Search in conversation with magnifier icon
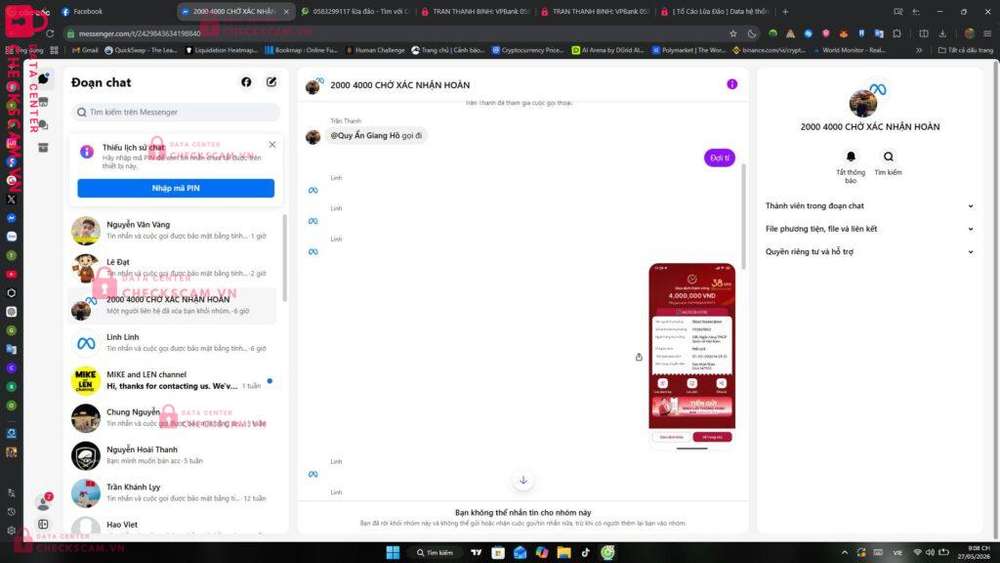Screen dimensions: 1000x563 click(888, 156)
